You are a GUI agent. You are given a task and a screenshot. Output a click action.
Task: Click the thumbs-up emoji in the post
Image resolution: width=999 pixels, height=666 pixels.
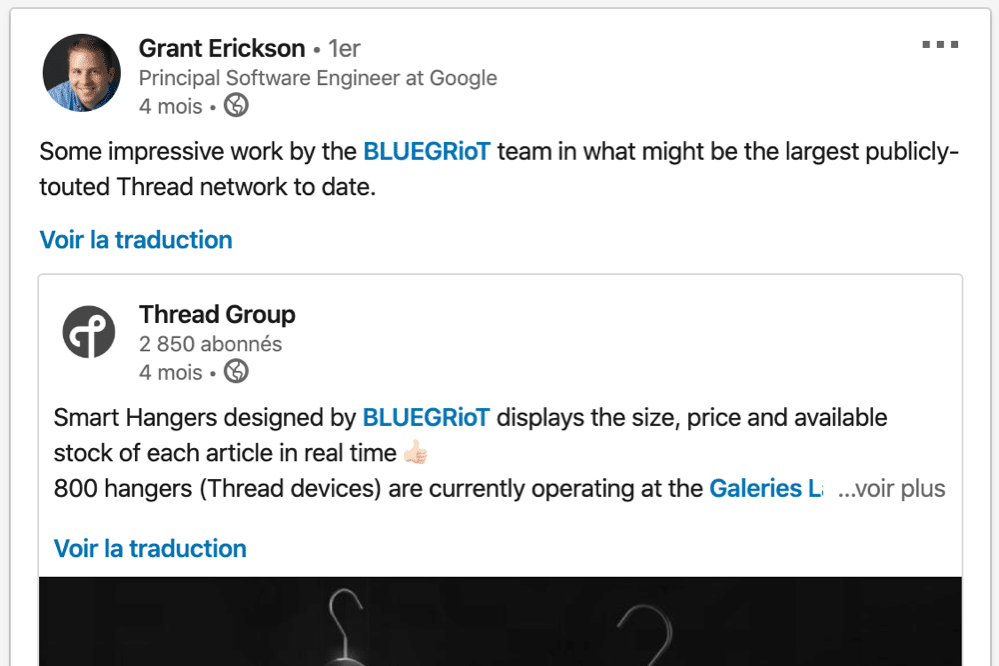point(415,453)
